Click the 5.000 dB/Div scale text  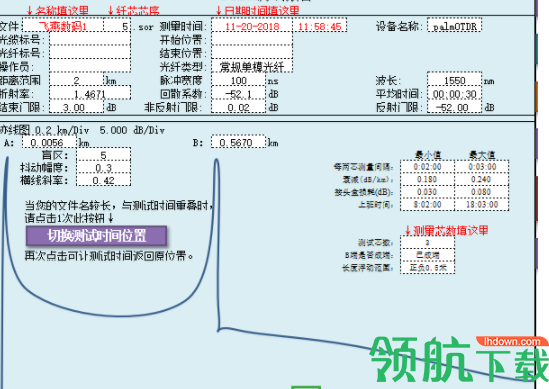[x=132, y=130]
